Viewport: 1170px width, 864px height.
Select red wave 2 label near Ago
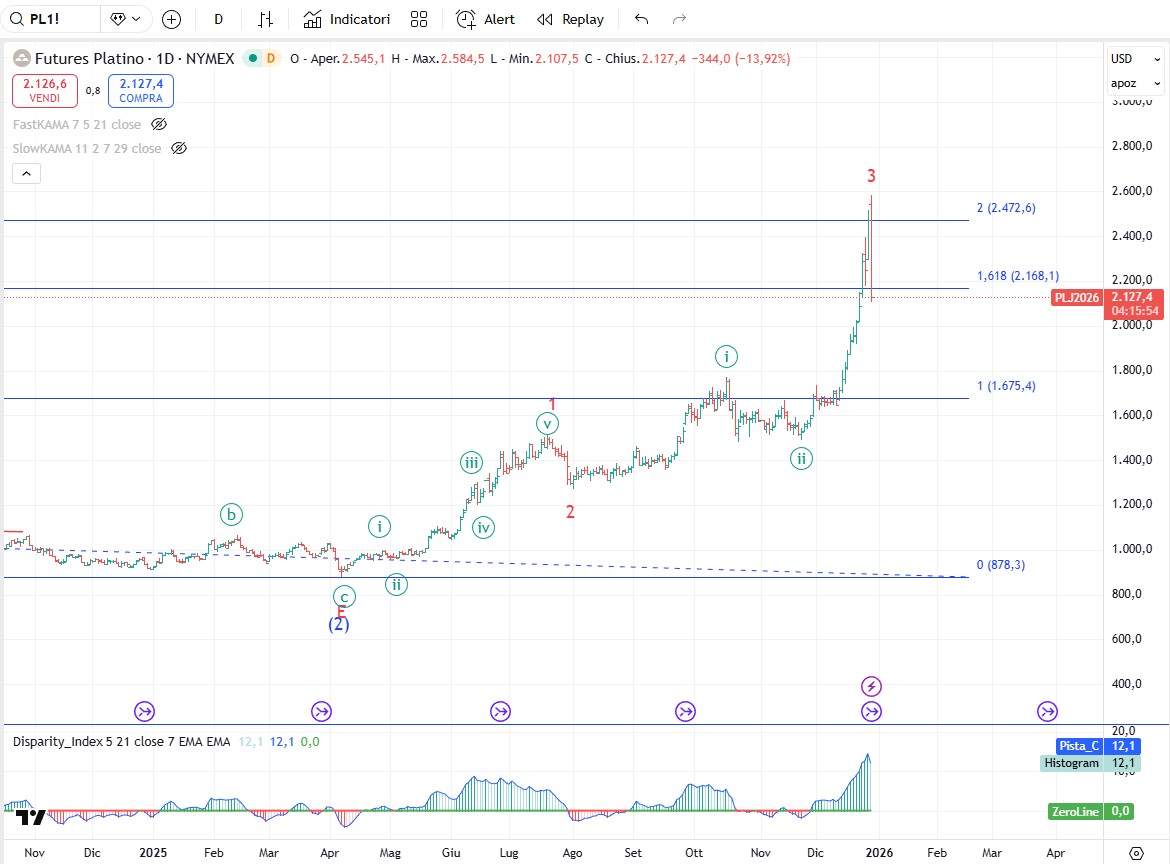[570, 512]
